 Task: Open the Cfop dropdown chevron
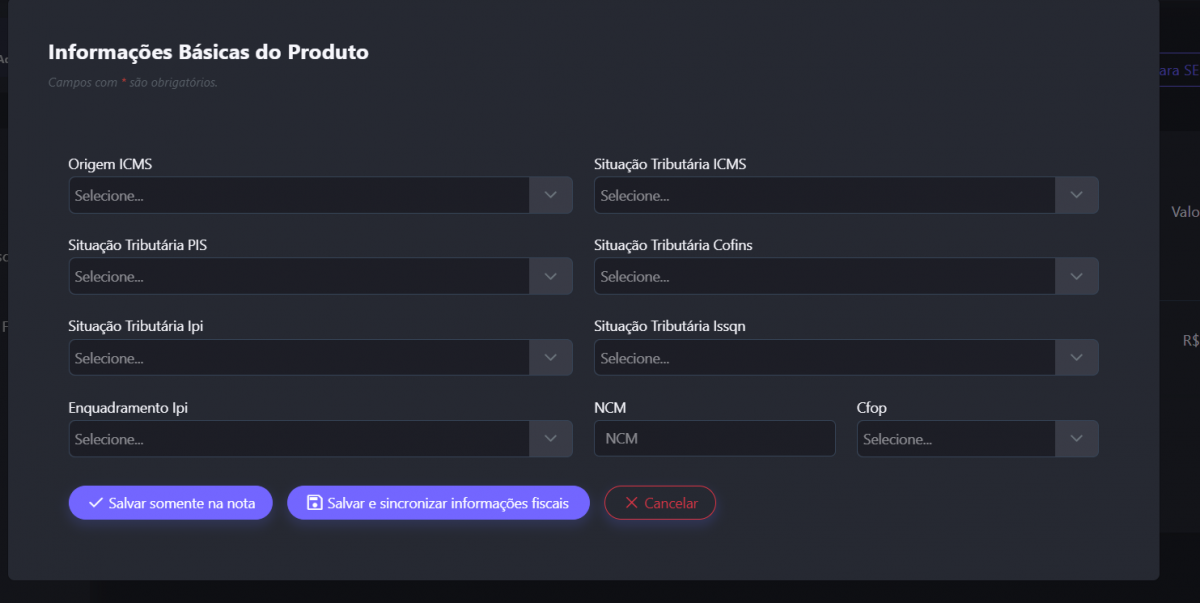point(1076,438)
